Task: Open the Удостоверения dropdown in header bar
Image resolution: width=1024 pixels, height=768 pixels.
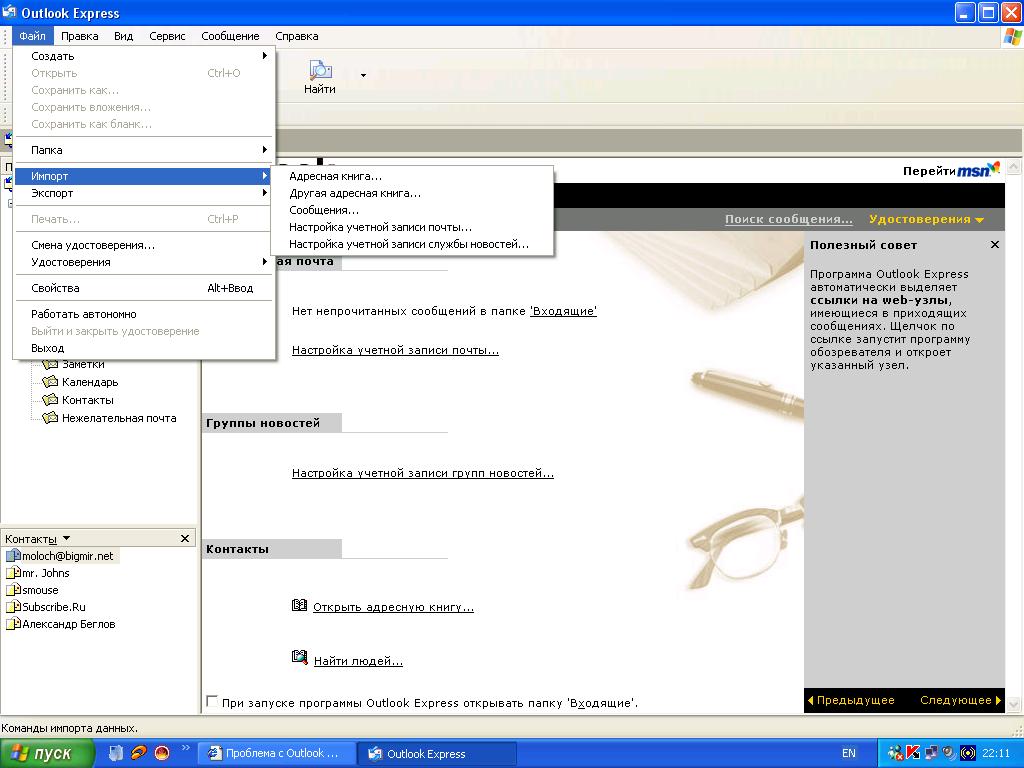Action: pyautogui.click(x=926, y=219)
